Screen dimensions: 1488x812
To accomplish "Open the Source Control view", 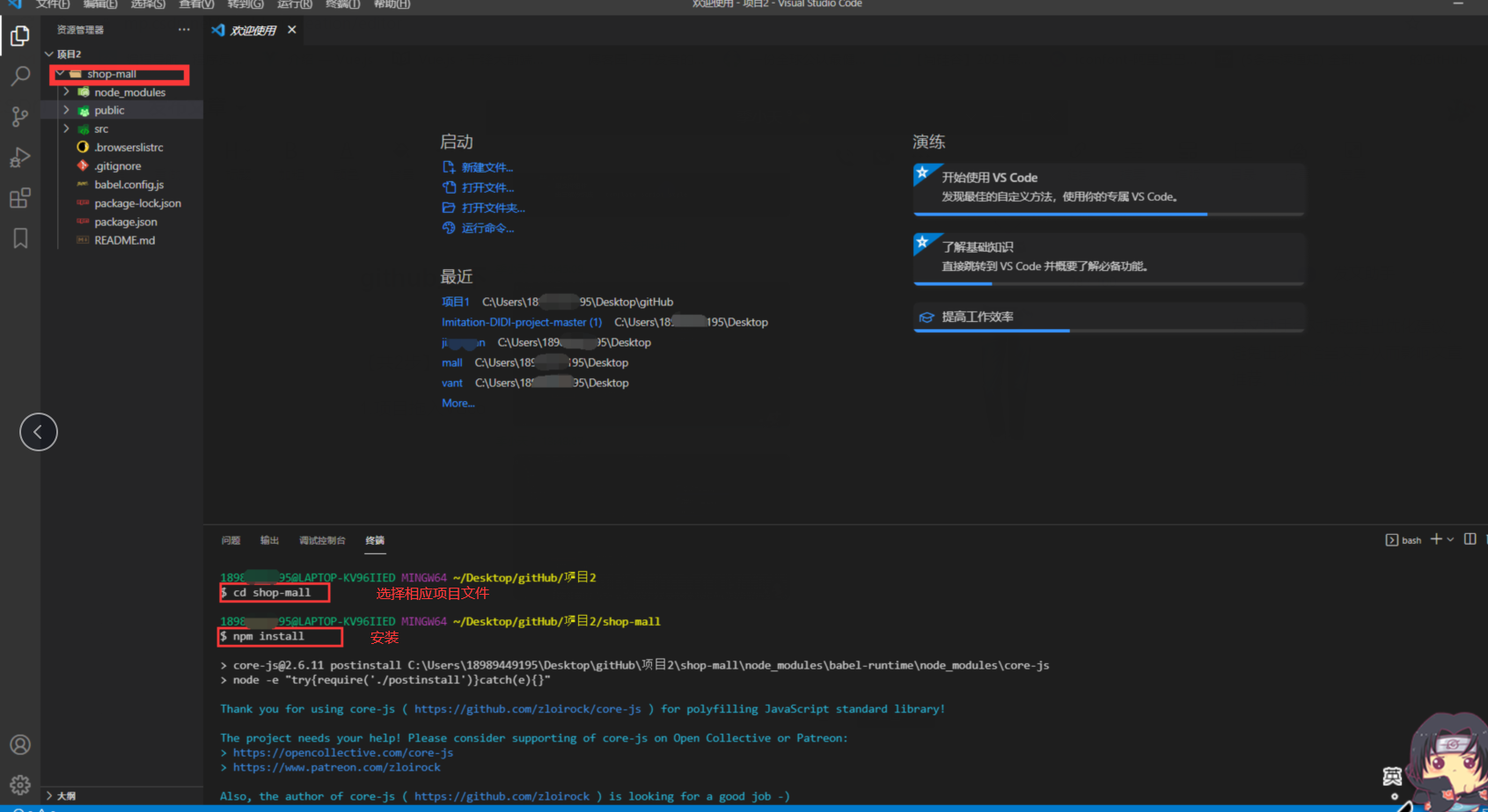I will pyautogui.click(x=19, y=117).
